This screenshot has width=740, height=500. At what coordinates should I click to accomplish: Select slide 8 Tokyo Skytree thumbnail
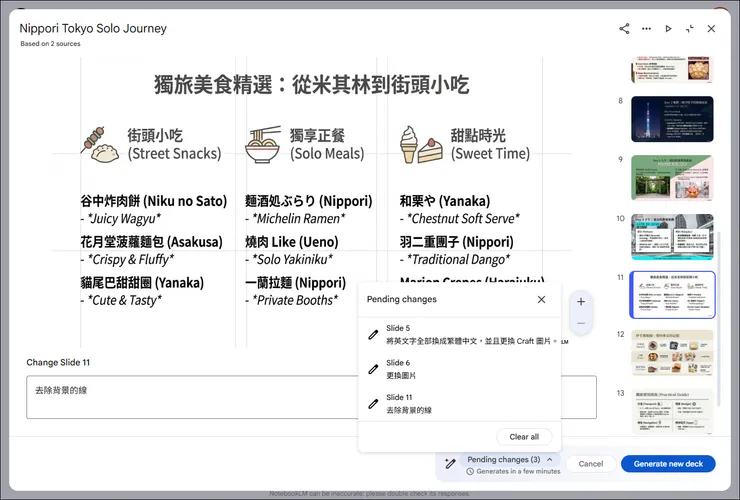672,119
